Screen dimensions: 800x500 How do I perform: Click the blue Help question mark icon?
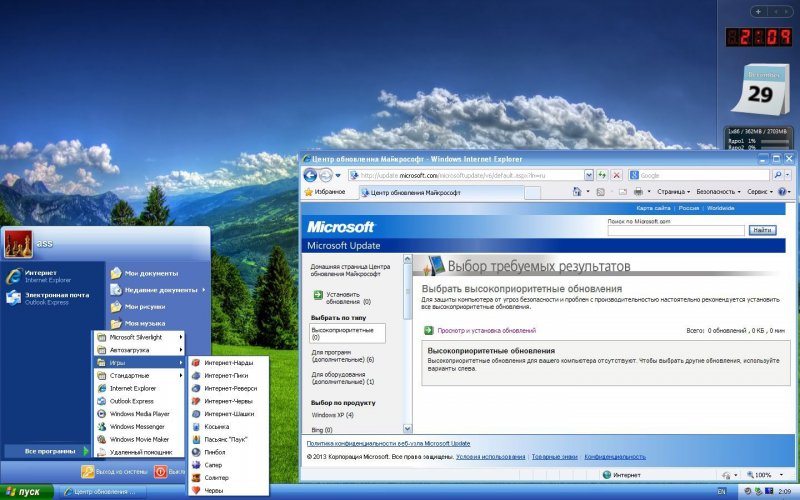[x=782, y=192]
